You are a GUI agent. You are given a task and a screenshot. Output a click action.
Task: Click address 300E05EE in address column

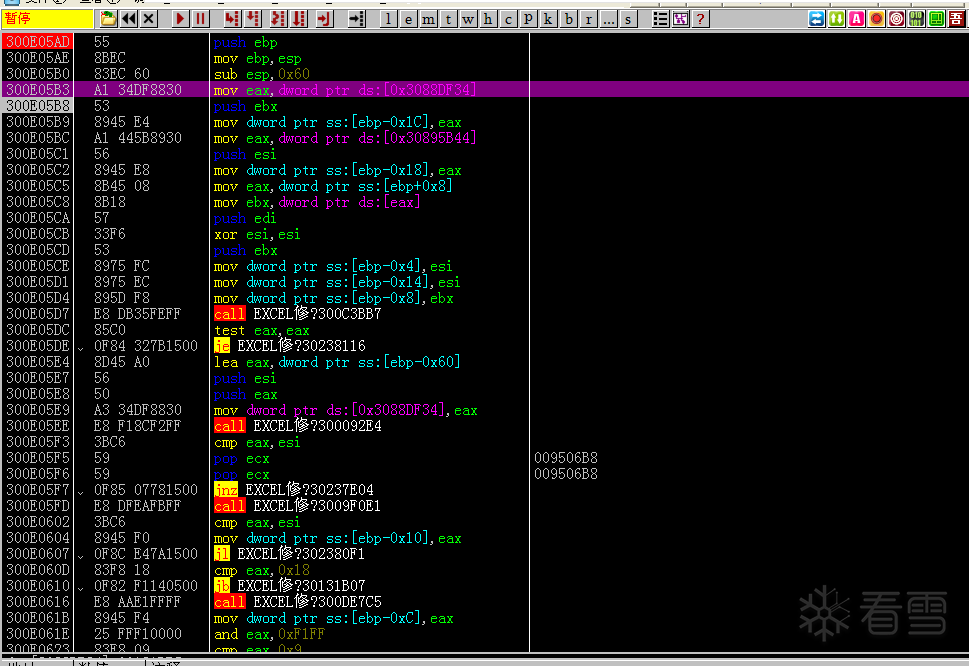38,426
